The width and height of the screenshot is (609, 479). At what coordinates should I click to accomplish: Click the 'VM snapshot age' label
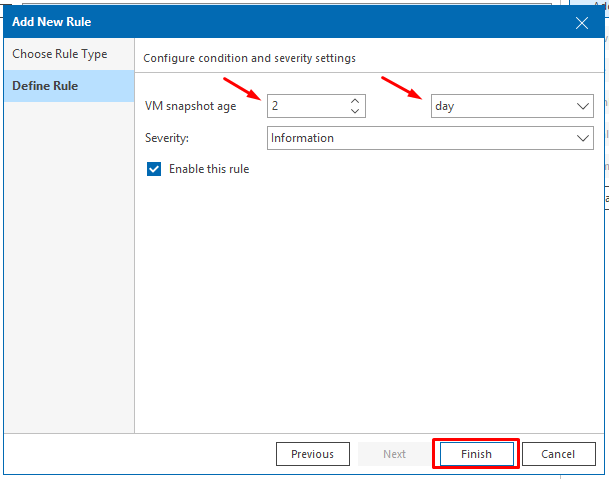(190, 107)
